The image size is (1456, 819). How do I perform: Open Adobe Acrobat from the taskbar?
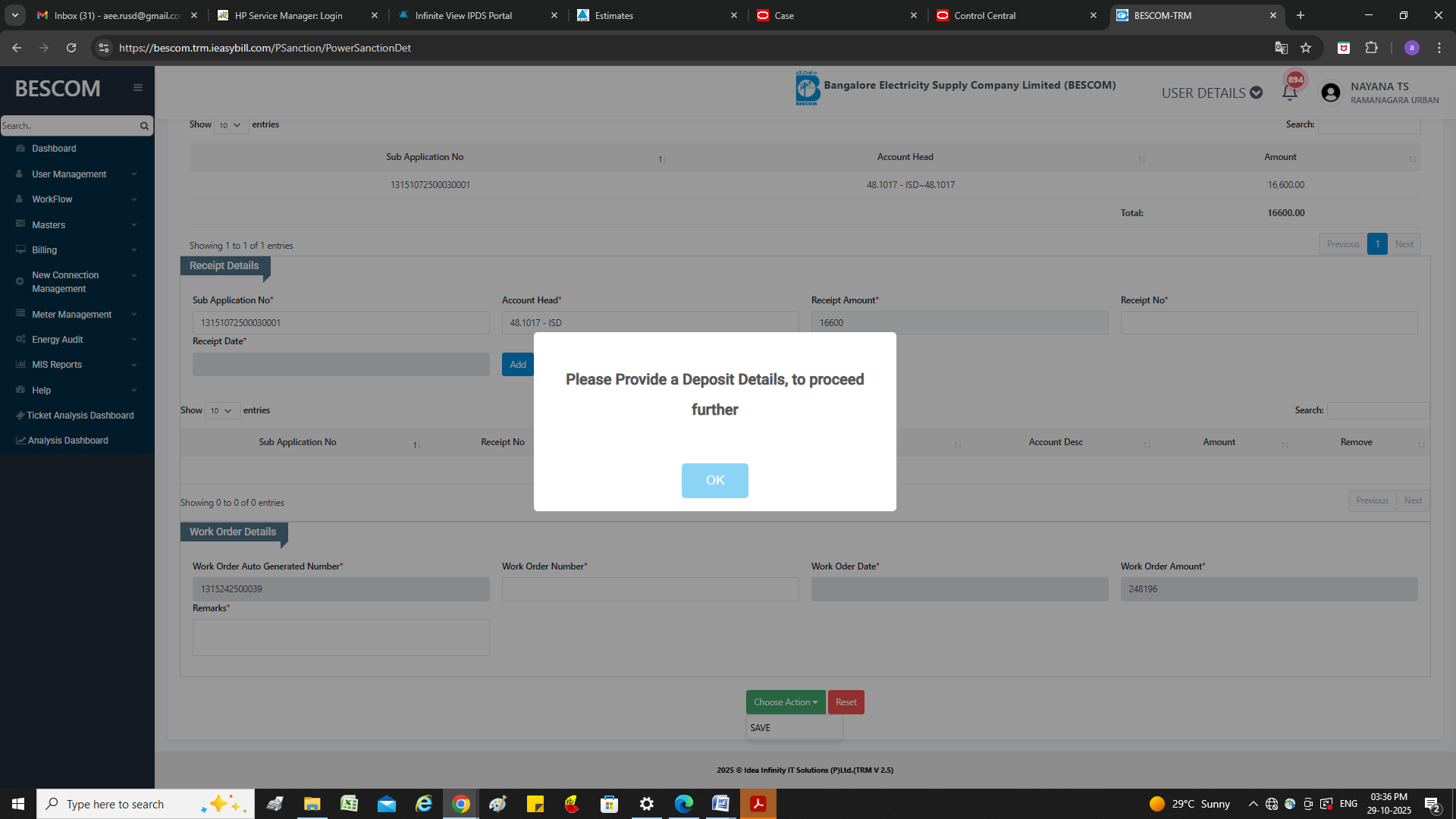coord(758,804)
